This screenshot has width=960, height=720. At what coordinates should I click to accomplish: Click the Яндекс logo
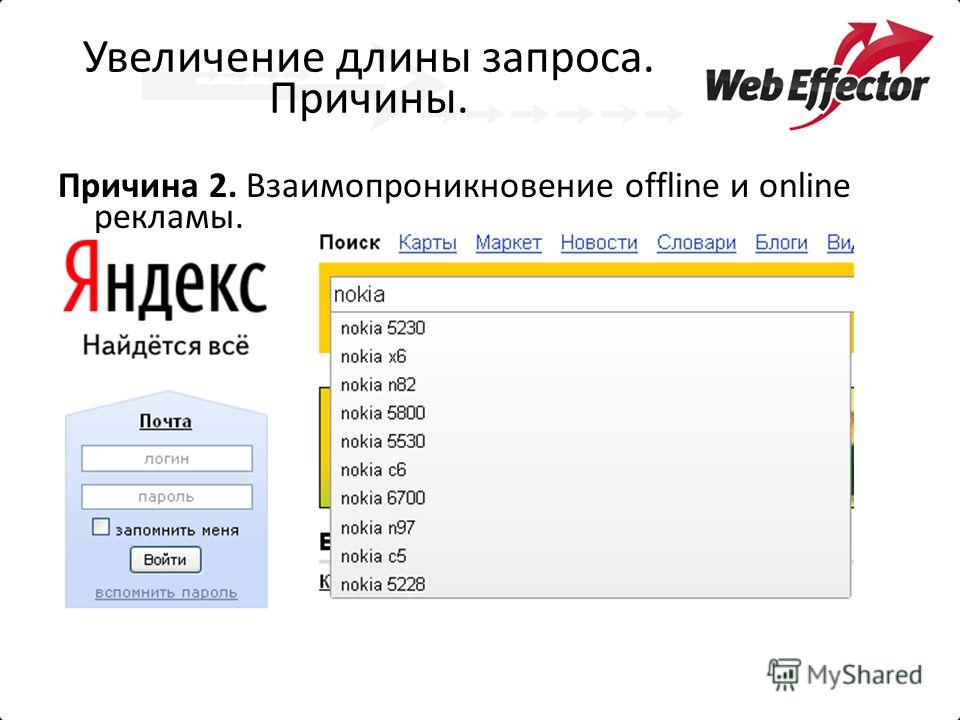point(165,279)
